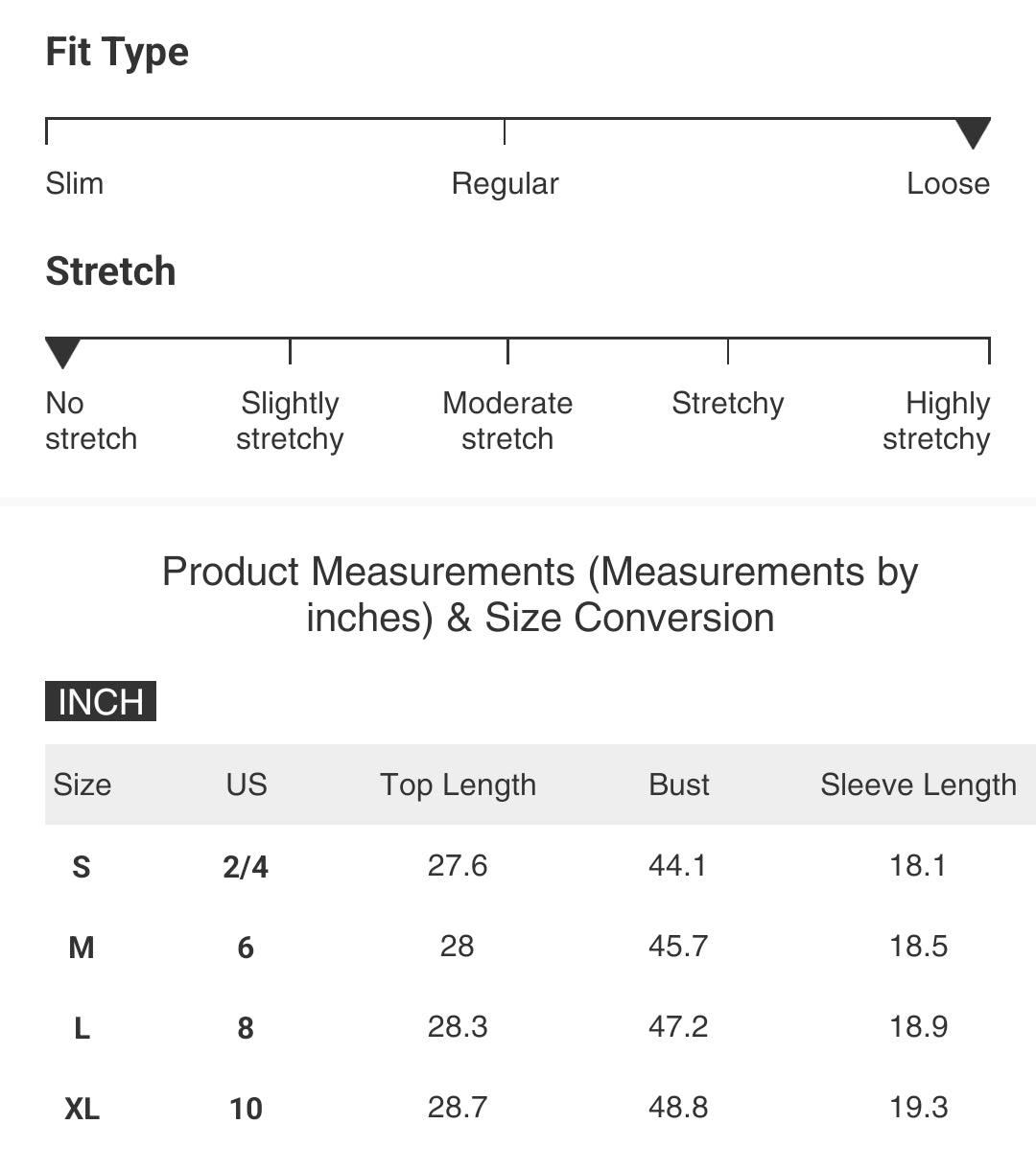Viewport: 1036px width, 1171px height.
Task: Click the No stretch triangle marker
Action: click(x=63, y=353)
